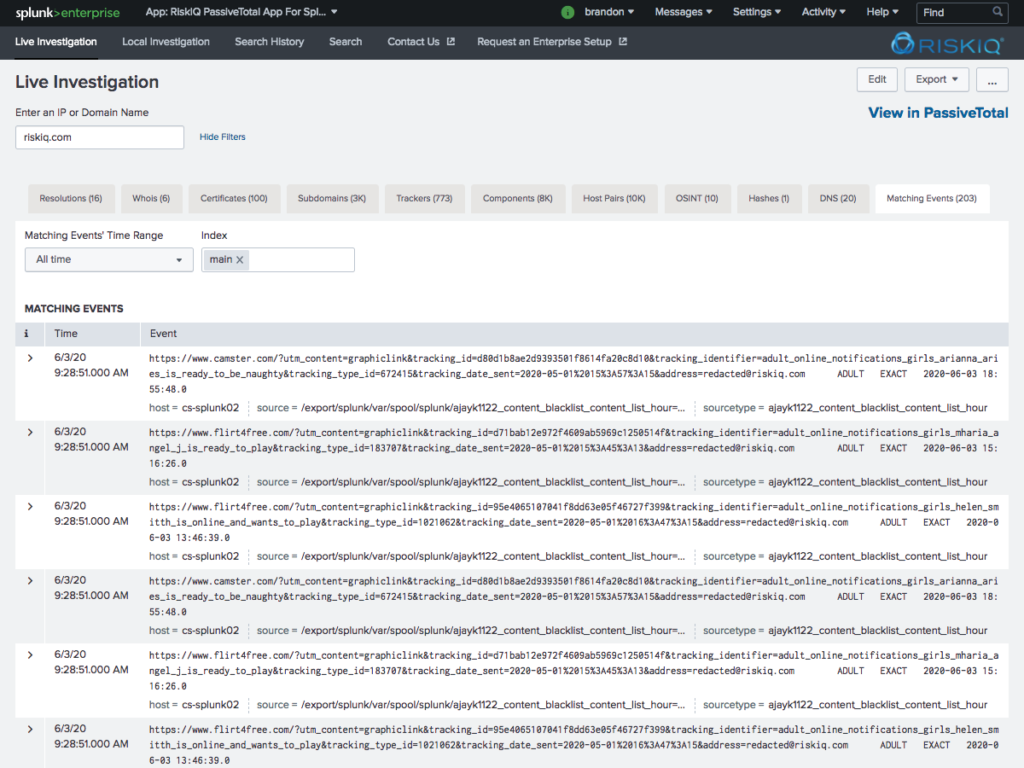Open the Activity menu
The height and width of the screenshot is (768, 1024).
coord(824,12)
